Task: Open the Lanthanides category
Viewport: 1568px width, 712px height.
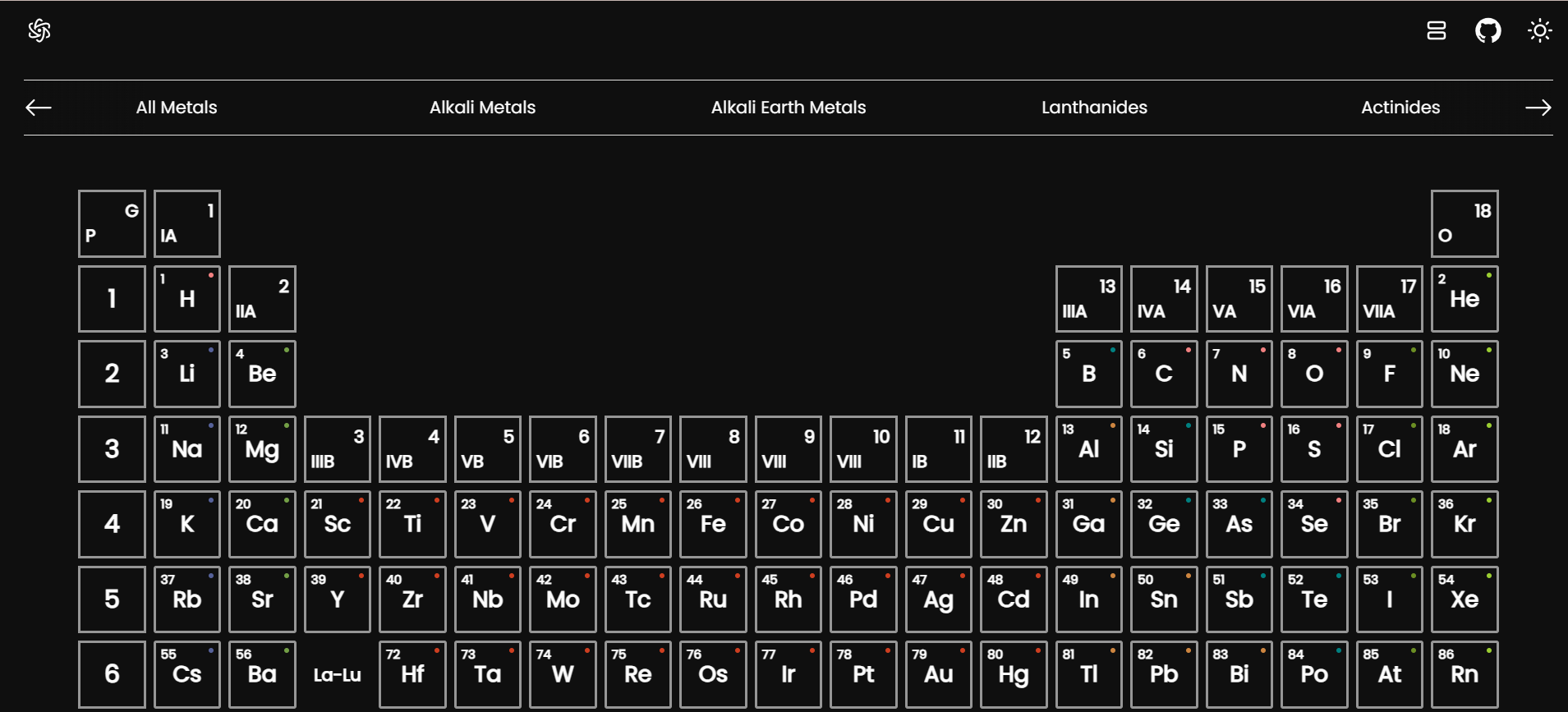Action: tap(1094, 108)
